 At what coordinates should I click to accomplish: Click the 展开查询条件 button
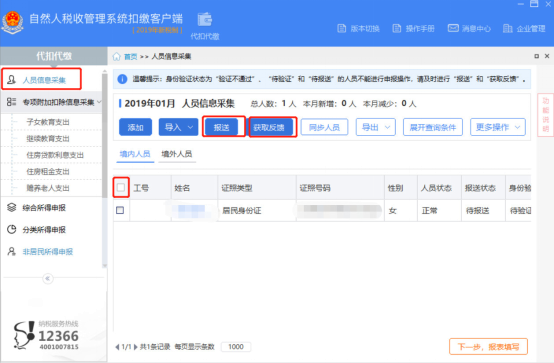[433, 127]
